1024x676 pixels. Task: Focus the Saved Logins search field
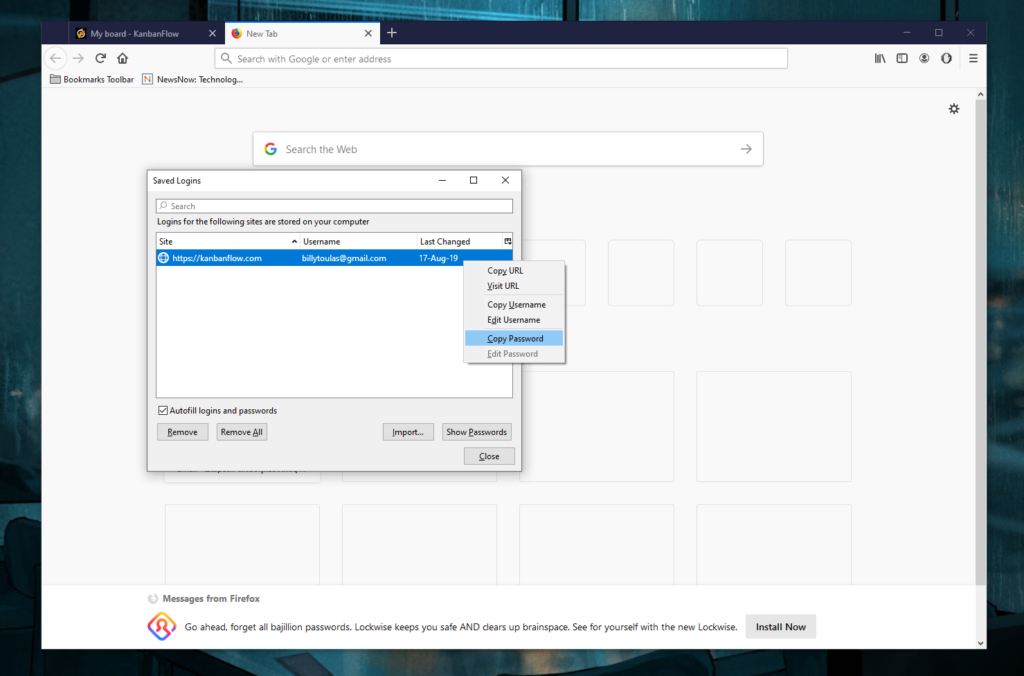(334, 206)
